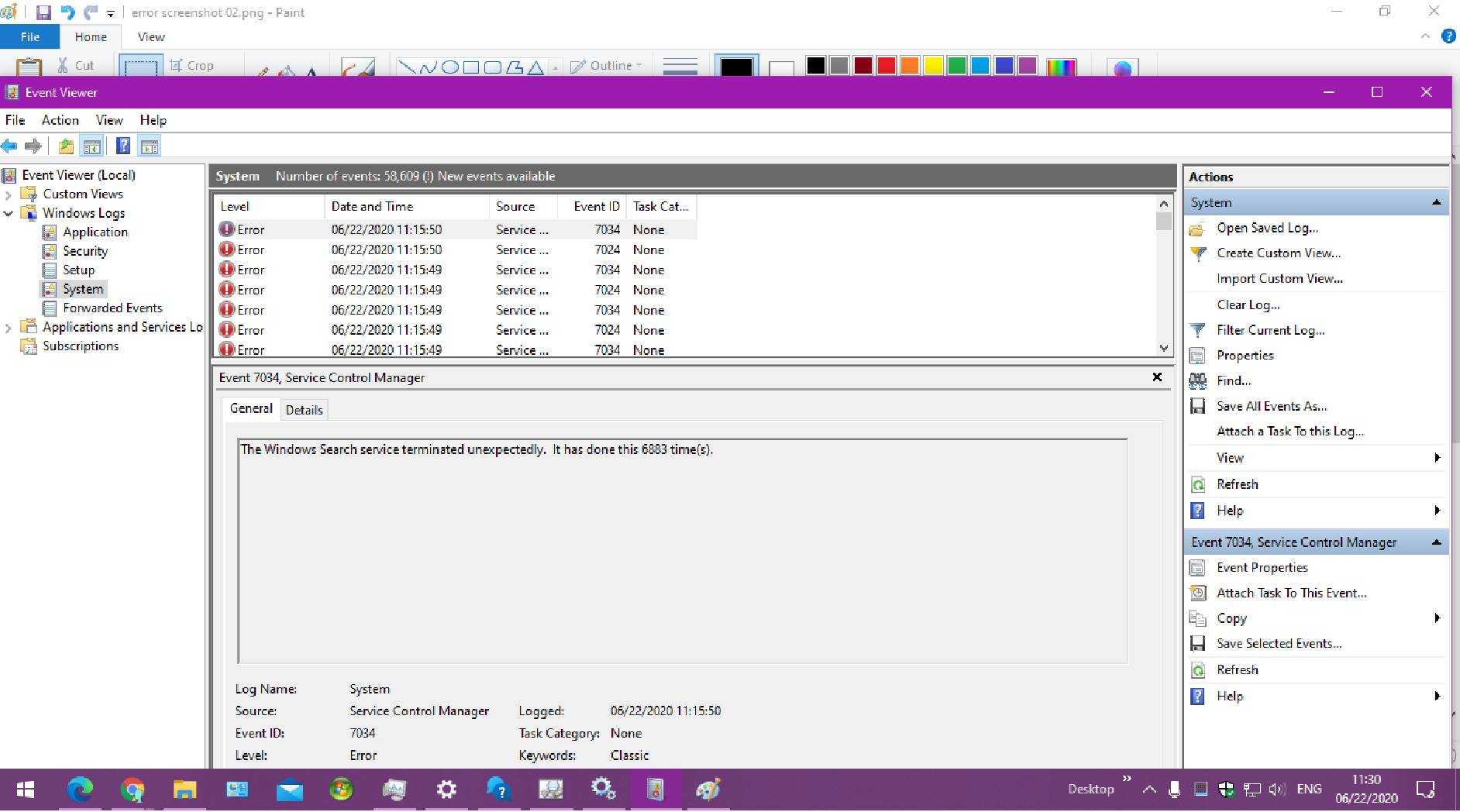Open Event Viewer Action menu

tap(60, 120)
